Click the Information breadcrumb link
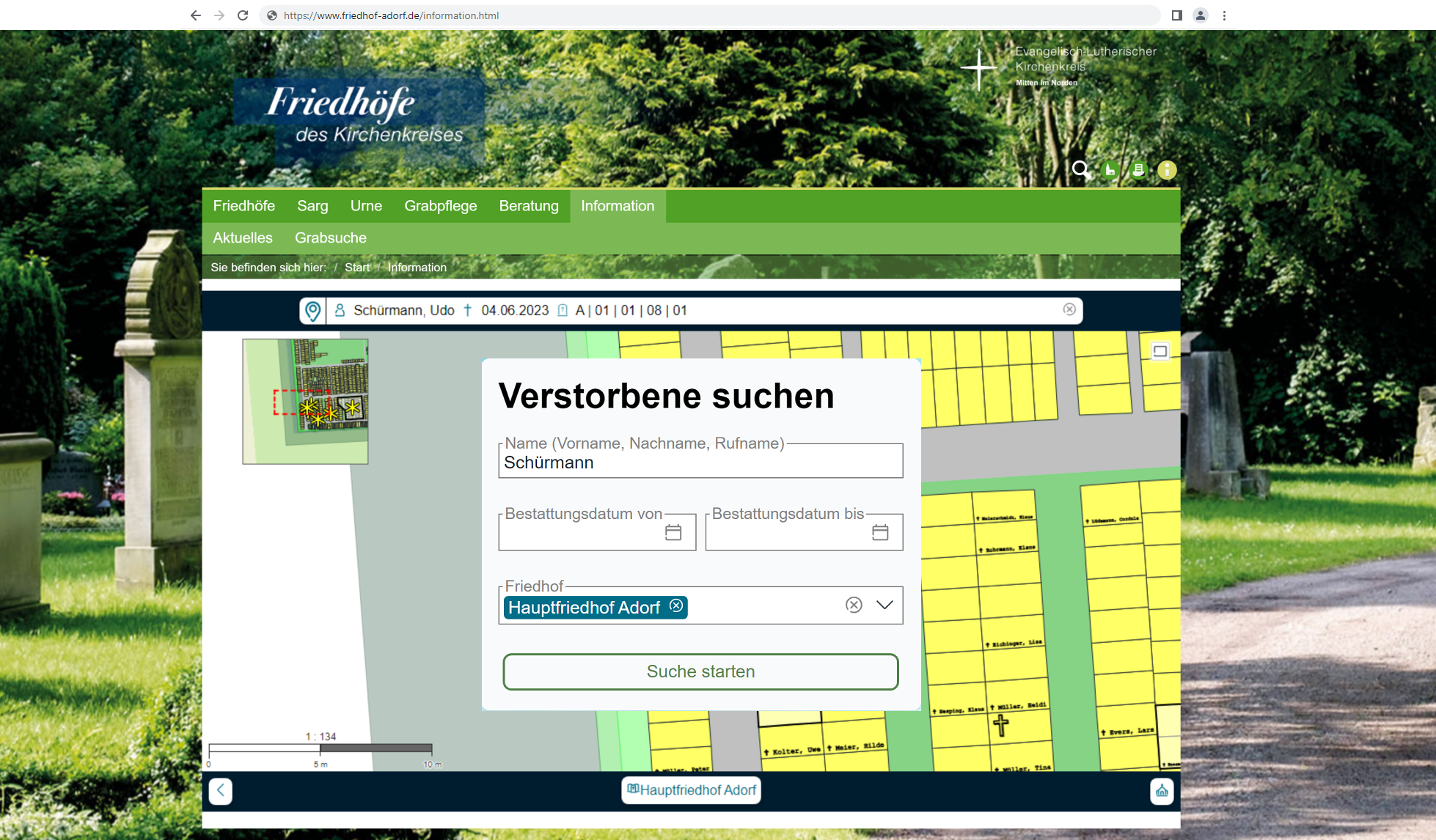The width and height of the screenshot is (1436, 840). click(417, 268)
